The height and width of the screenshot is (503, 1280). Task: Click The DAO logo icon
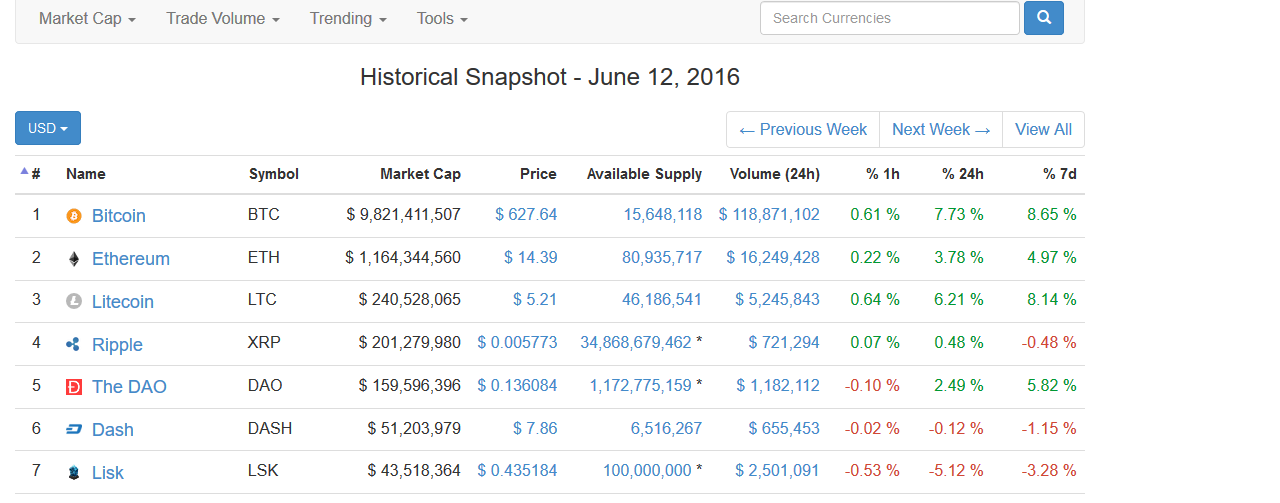pyautogui.click(x=73, y=387)
